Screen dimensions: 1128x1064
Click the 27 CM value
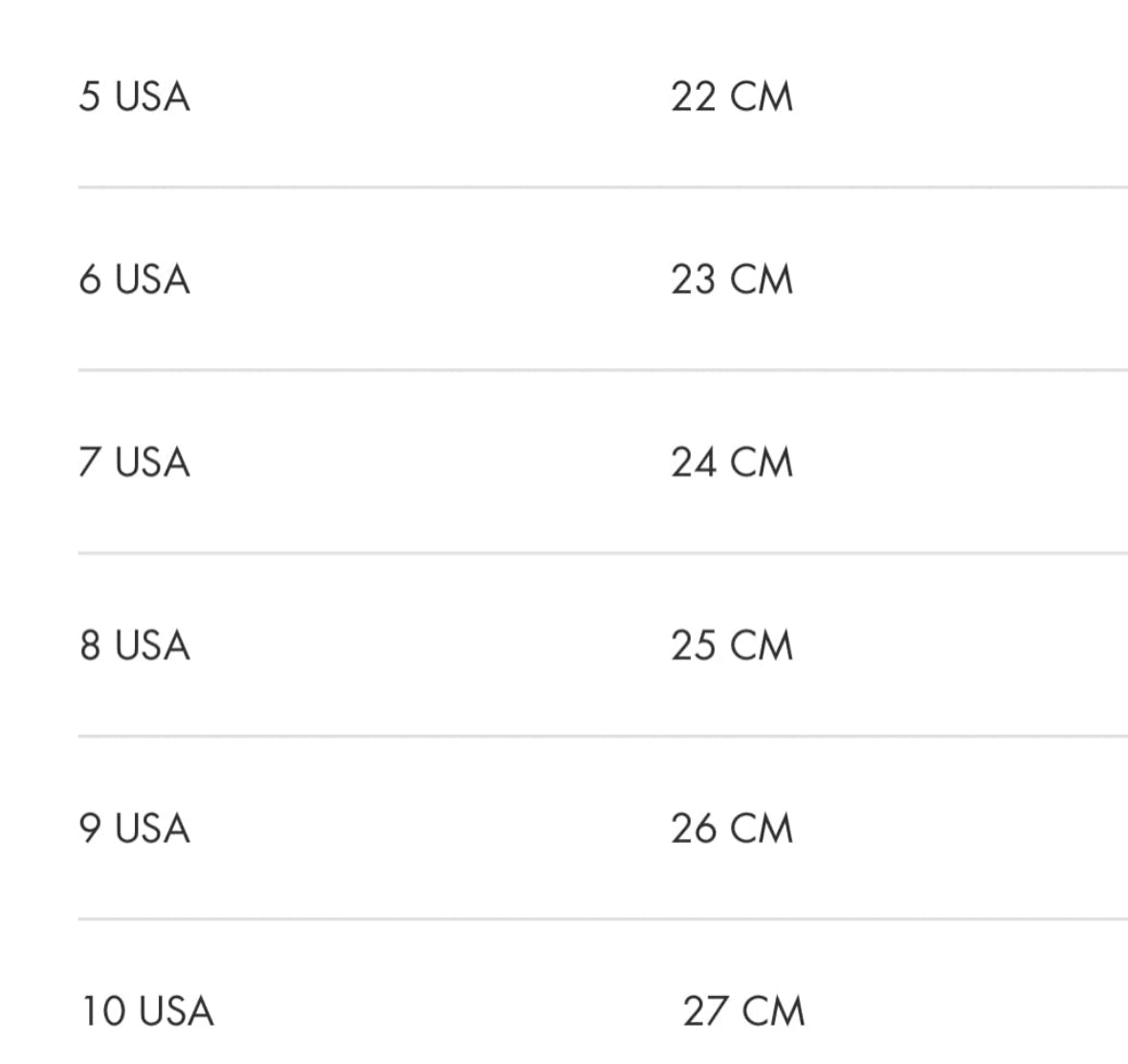(x=743, y=1010)
